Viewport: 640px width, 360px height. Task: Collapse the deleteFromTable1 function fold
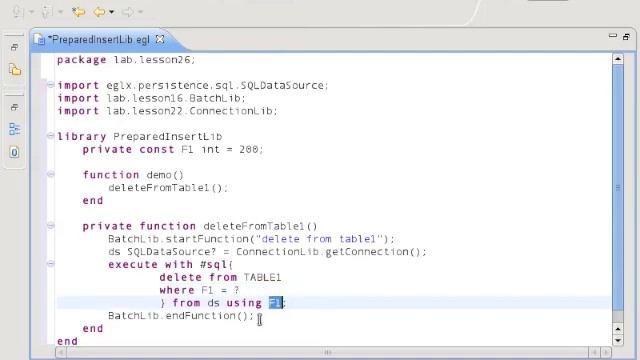point(51,225)
